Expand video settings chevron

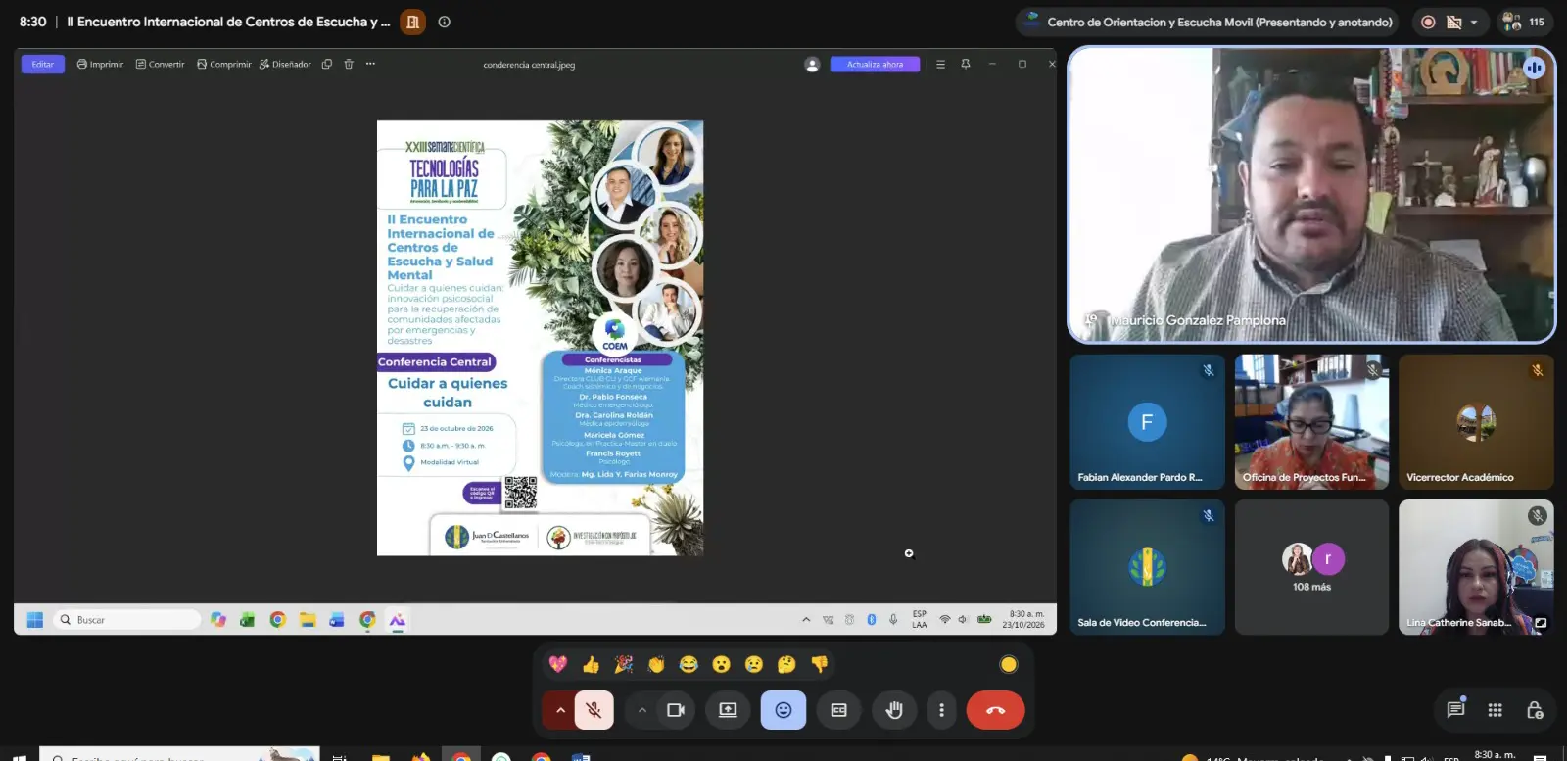click(642, 710)
